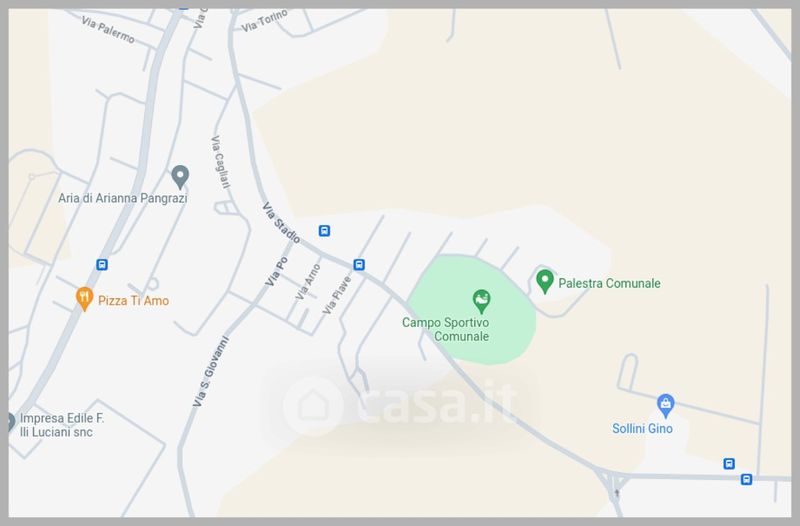Select the gray Aria di Arianna Pangrazi pin
800x526 pixels.
(x=180, y=177)
